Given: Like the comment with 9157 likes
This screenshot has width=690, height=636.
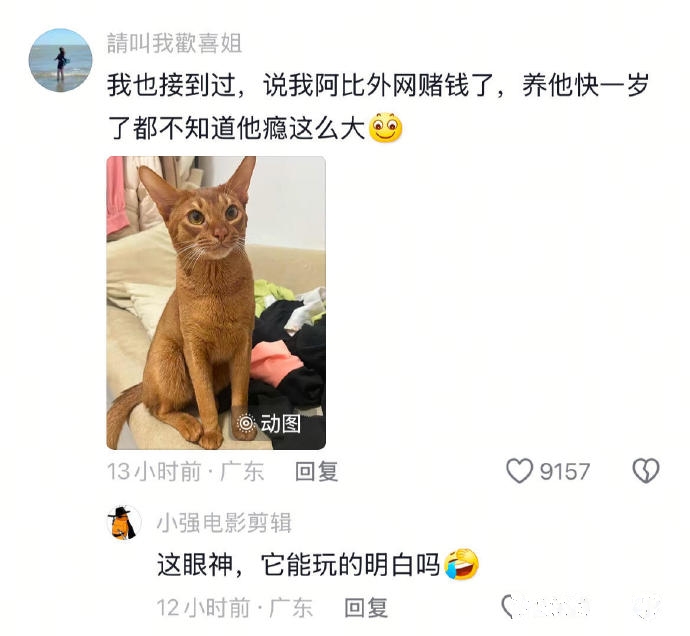Looking at the screenshot, I should coord(519,471).
